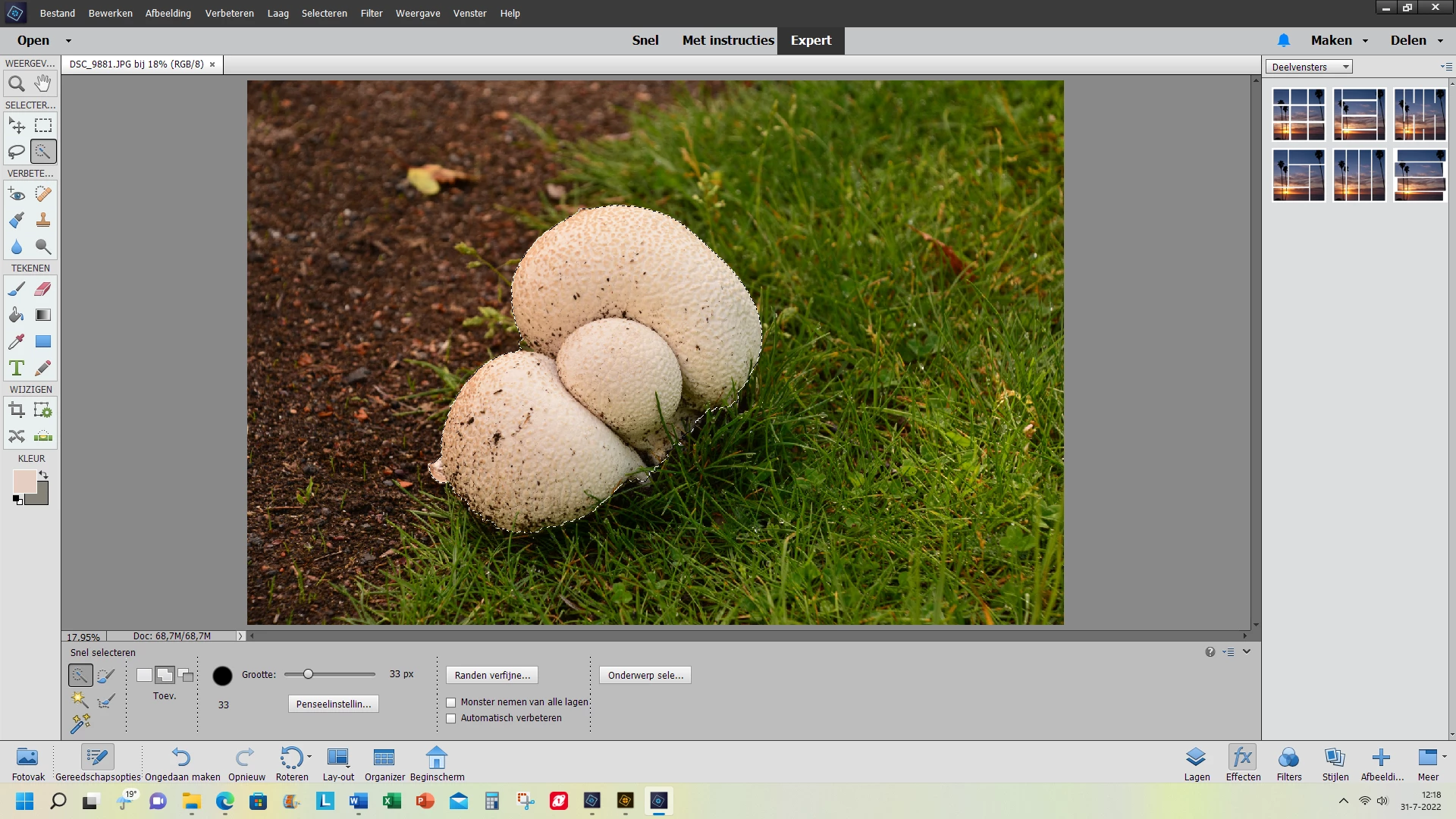Activate the Hand tool

point(43,83)
